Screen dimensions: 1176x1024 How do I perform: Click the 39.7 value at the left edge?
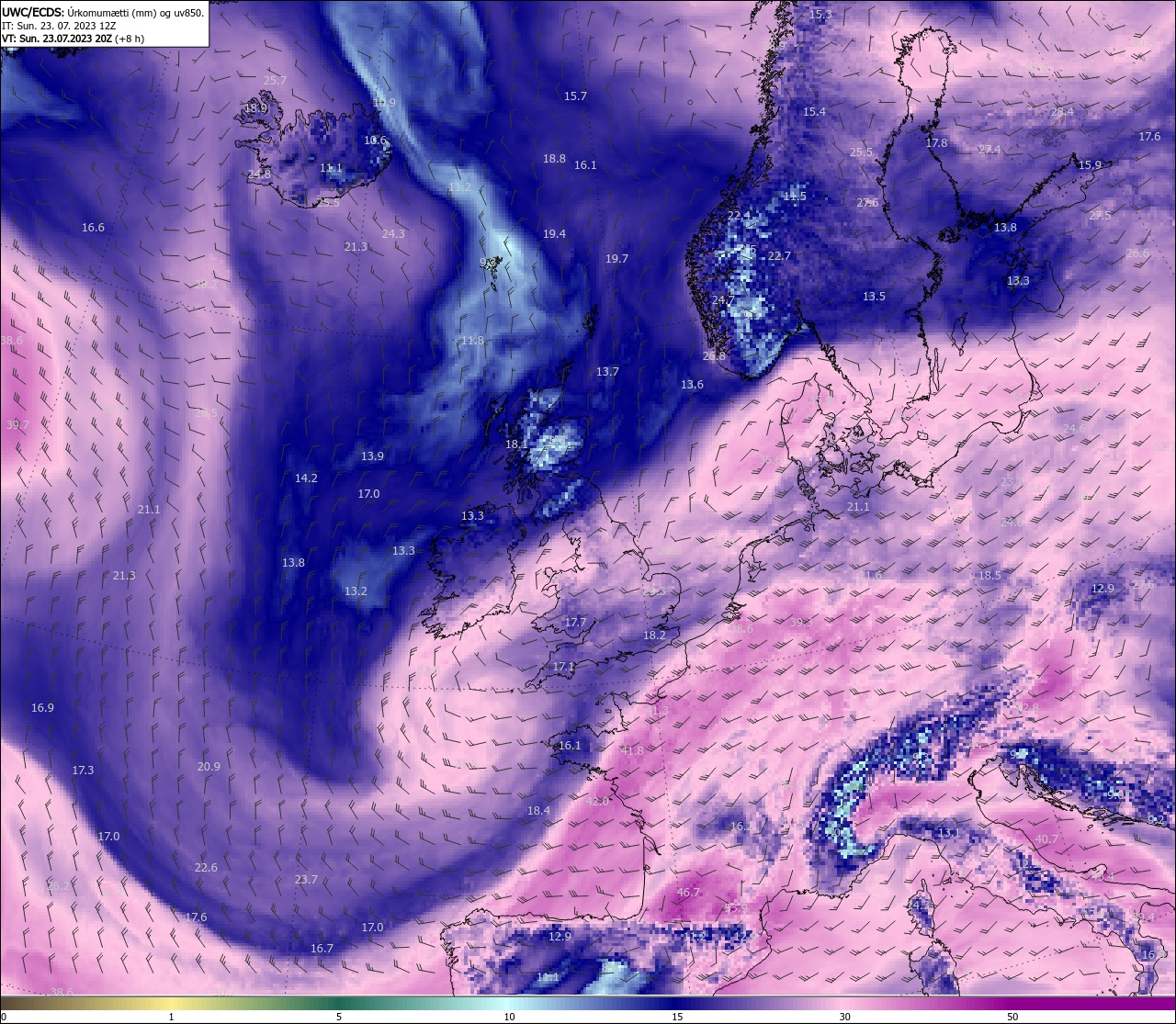click(17, 425)
